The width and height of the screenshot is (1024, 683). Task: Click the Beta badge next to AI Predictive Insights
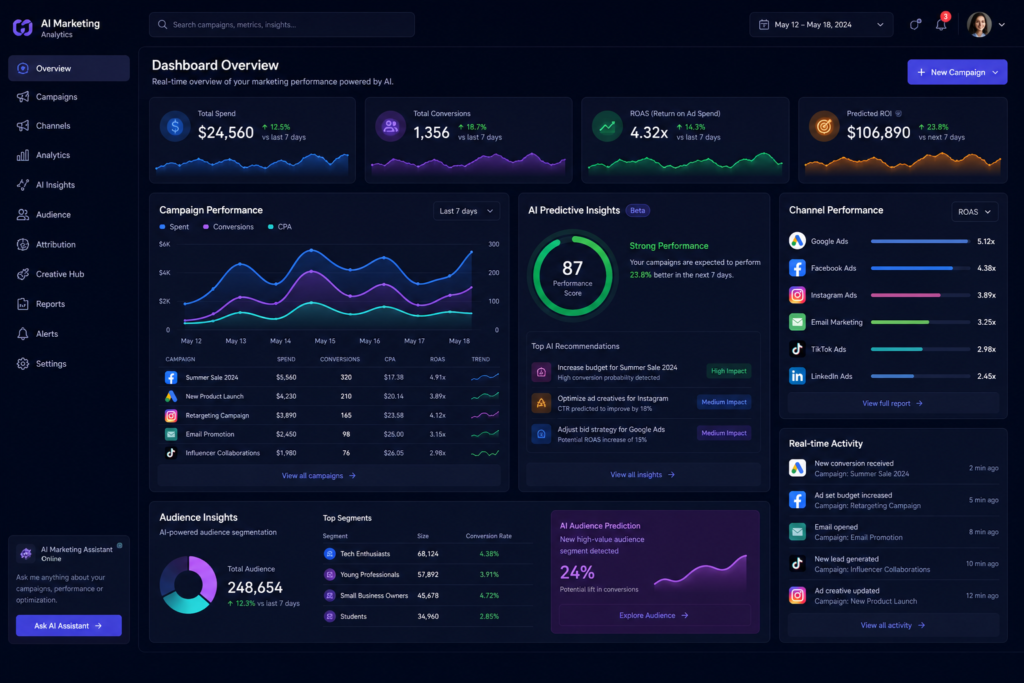[x=637, y=210]
